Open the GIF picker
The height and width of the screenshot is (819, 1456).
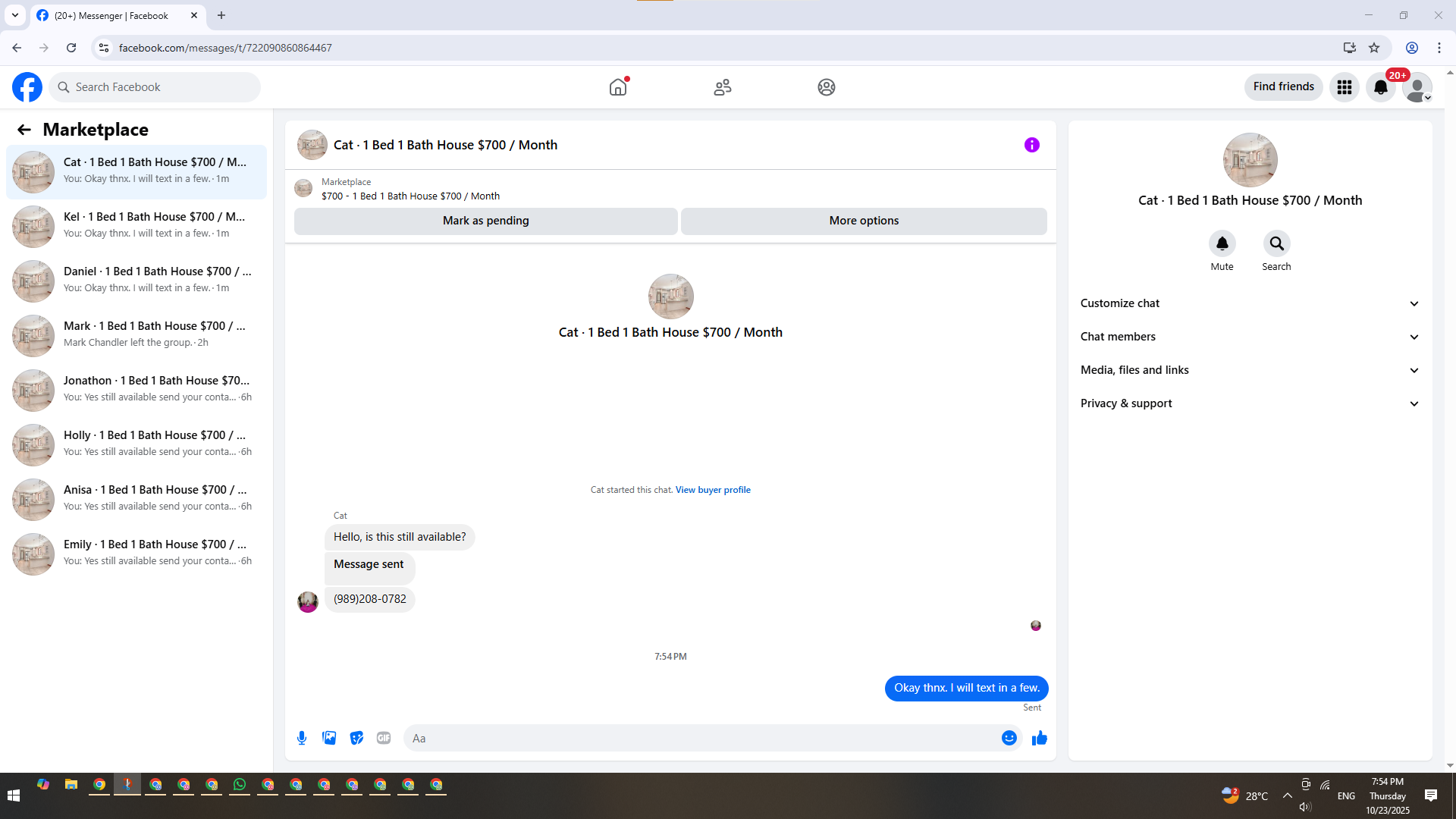(x=384, y=738)
